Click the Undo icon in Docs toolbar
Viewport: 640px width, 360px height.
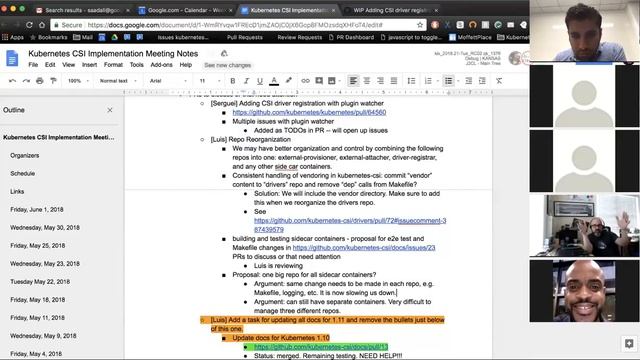13,81
